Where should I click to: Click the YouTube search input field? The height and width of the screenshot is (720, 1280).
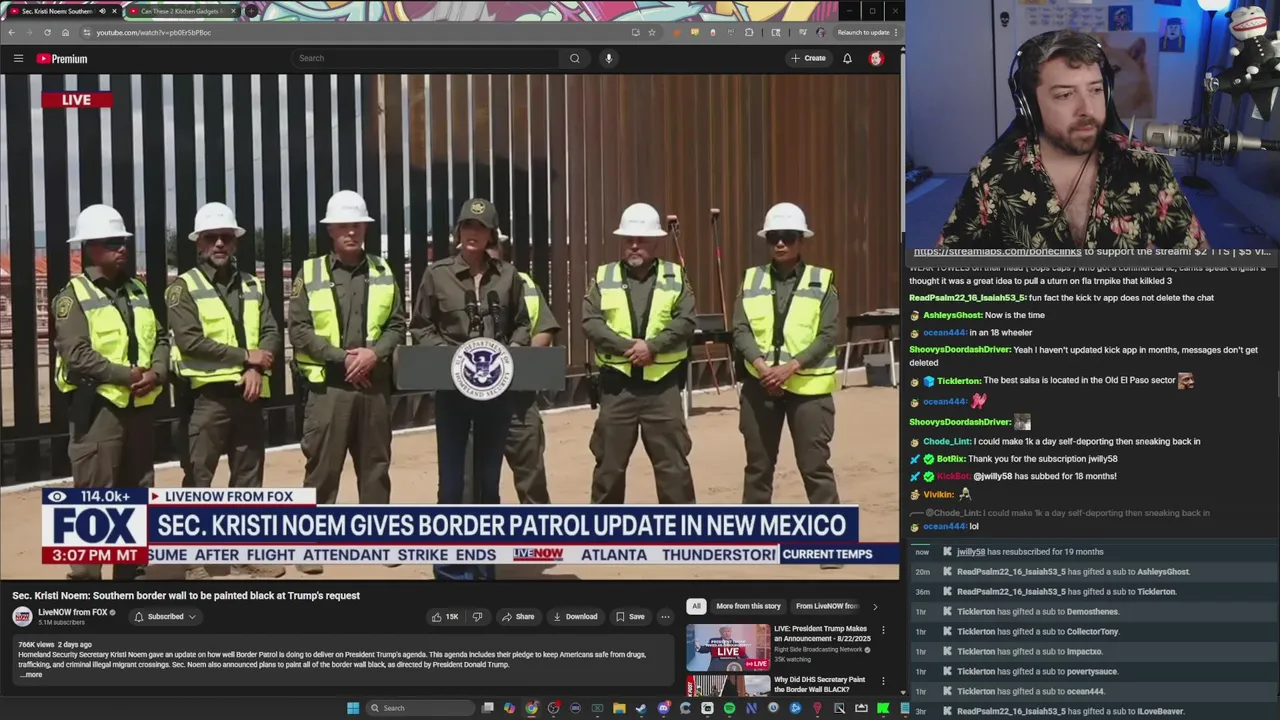pos(425,58)
